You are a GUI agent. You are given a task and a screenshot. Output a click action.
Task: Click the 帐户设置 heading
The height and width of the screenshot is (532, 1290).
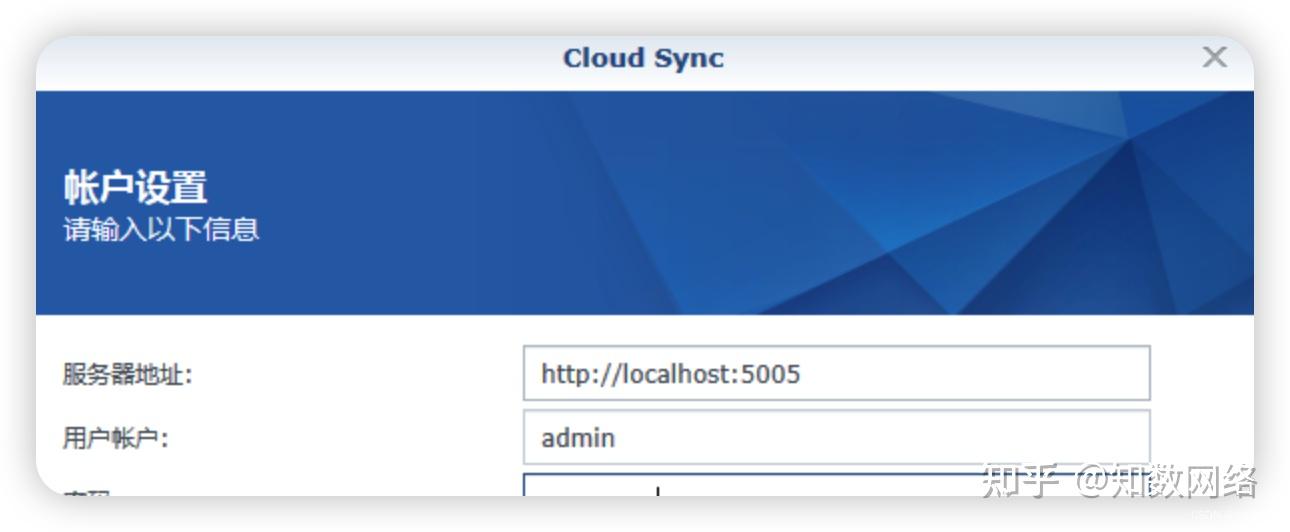coord(135,187)
